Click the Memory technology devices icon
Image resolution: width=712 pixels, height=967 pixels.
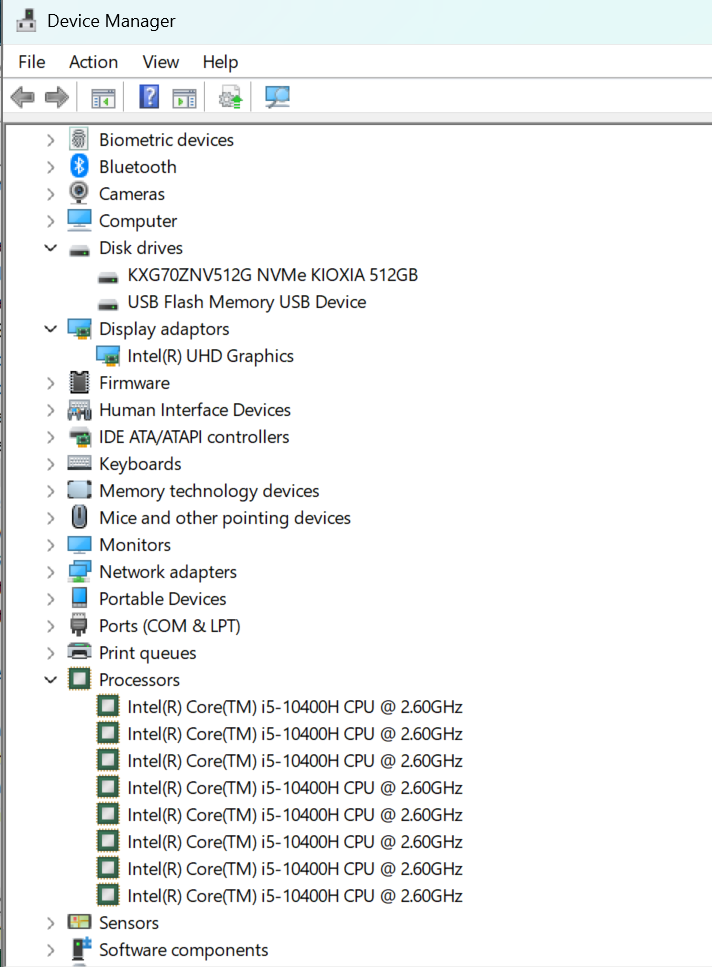(x=79, y=490)
